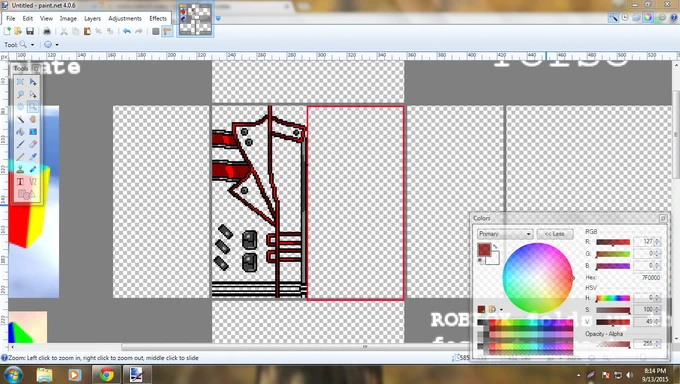The height and width of the screenshot is (384, 680).
Task: Open the palette management dropdown arrow
Action: pos(501,309)
